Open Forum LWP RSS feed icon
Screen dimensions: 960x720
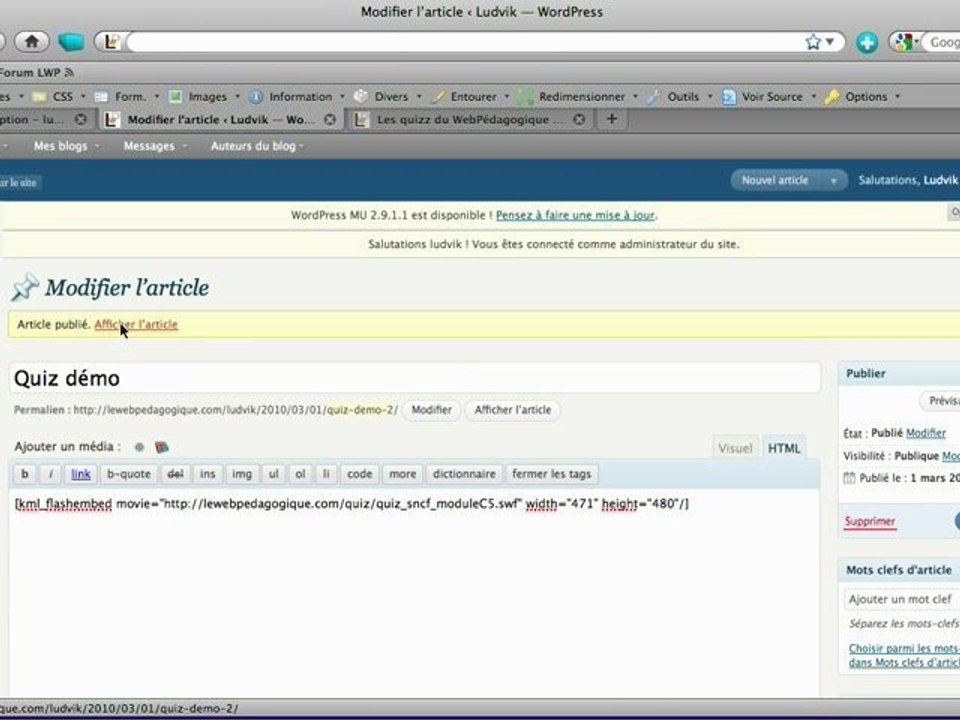pos(69,72)
